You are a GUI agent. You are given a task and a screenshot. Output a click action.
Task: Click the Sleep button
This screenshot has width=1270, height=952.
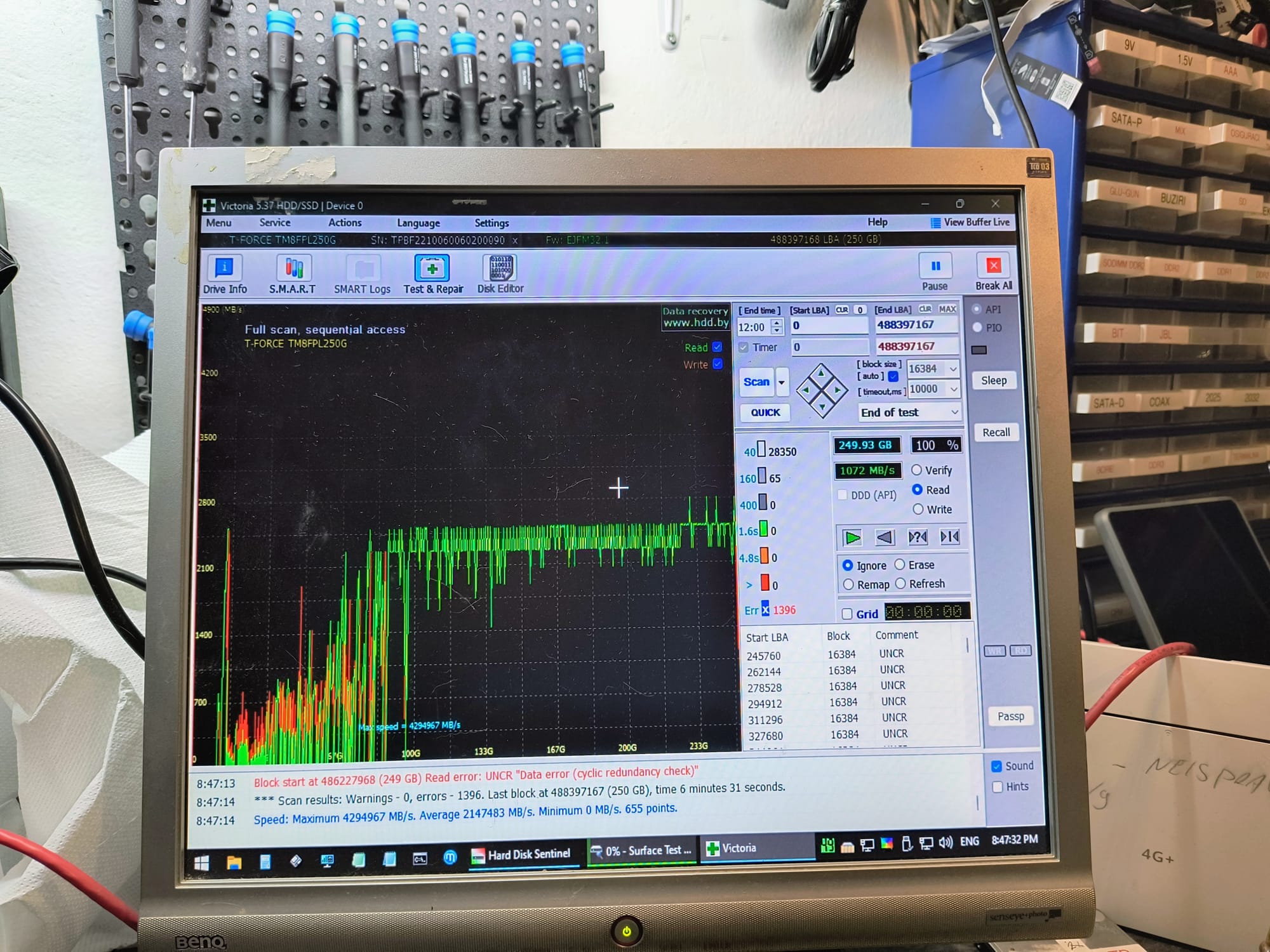pyautogui.click(x=994, y=380)
